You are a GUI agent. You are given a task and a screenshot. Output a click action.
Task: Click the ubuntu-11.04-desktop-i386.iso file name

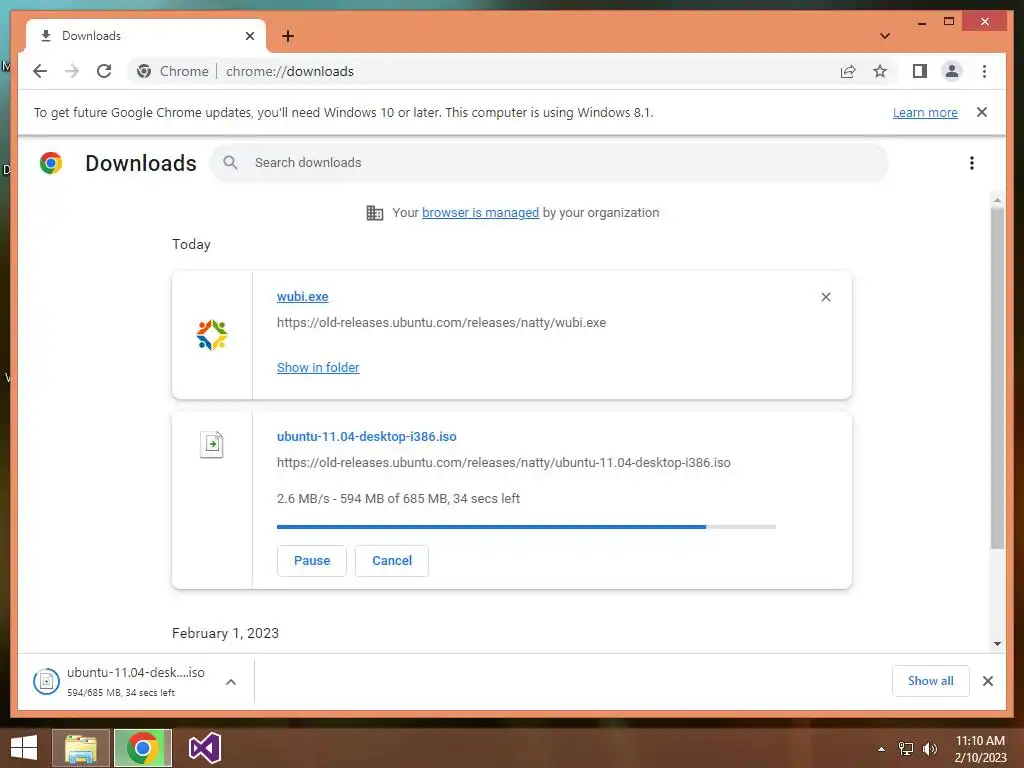tap(366, 436)
